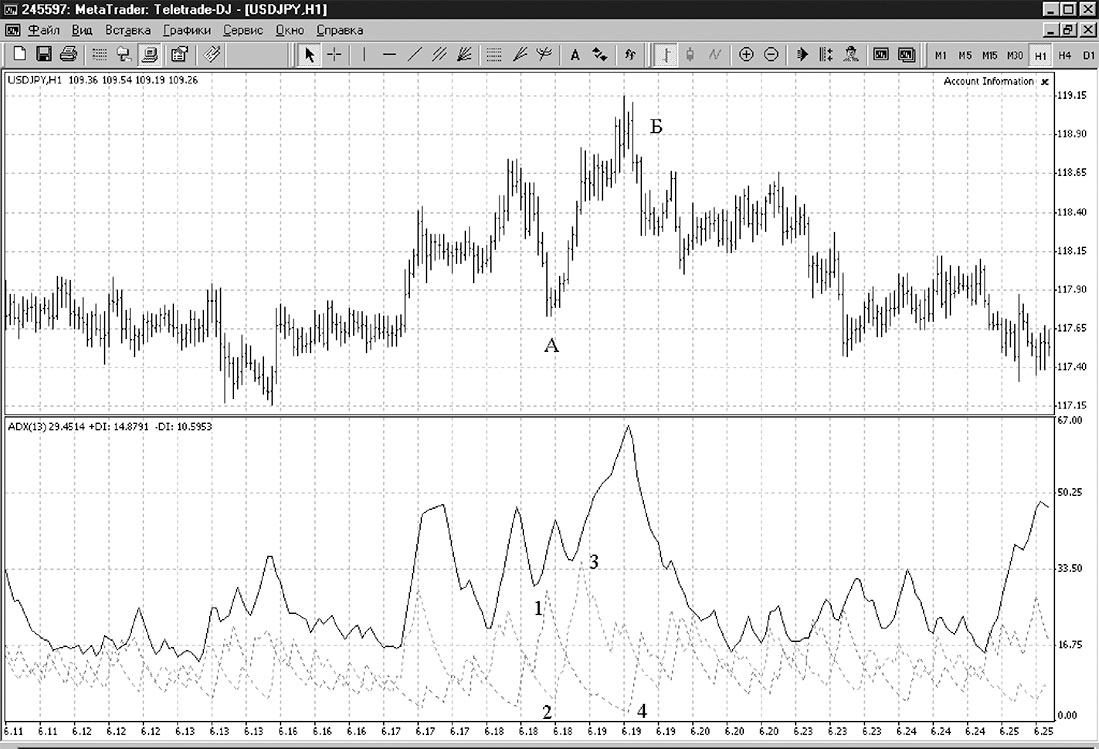Select the arrows symbols tool
The height and width of the screenshot is (749, 1099).
[600, 54]
